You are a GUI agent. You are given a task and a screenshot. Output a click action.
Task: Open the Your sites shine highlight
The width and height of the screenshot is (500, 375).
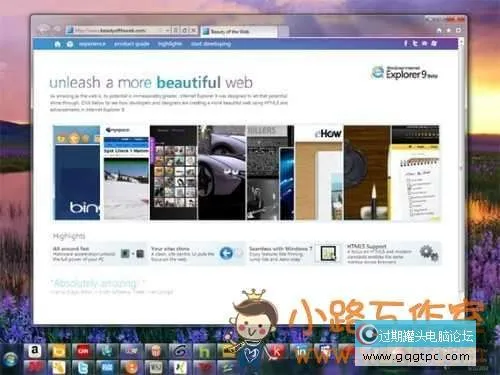click(x=197, y=254)
